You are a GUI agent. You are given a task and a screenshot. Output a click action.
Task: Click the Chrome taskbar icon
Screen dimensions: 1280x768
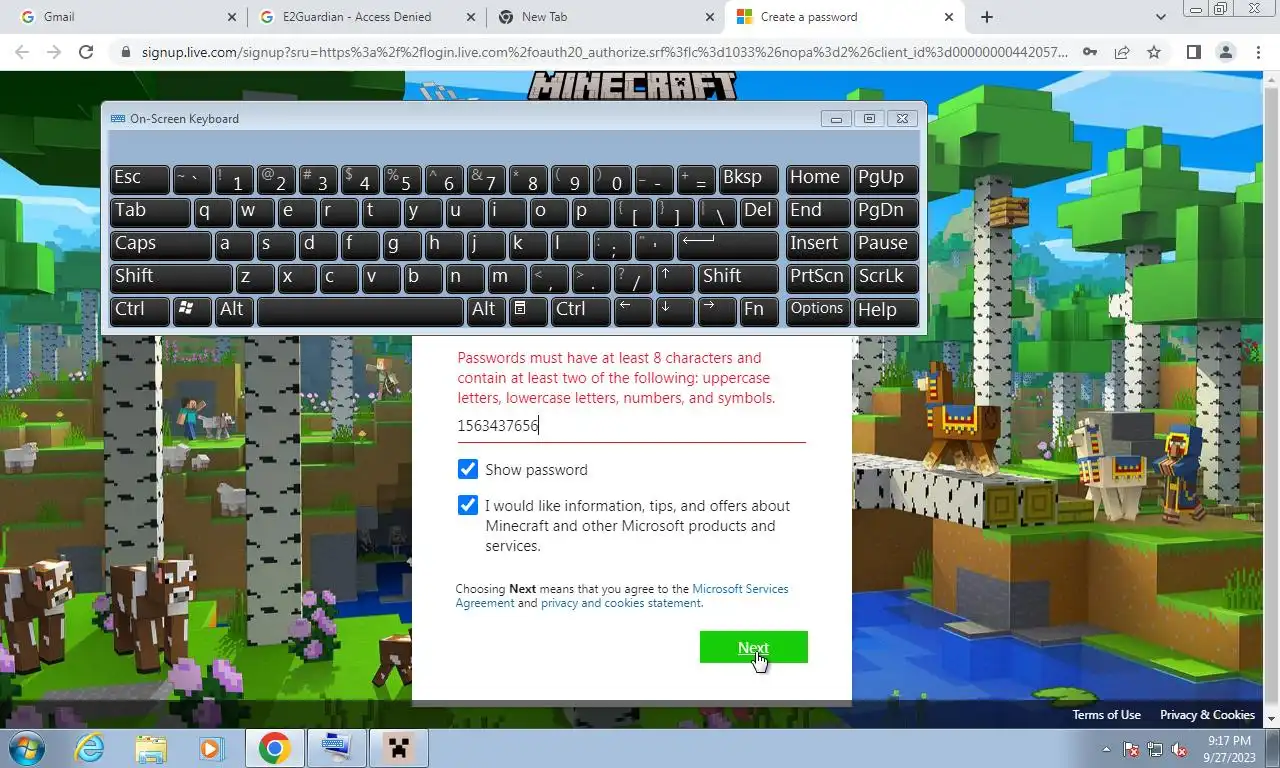[274, 748]
